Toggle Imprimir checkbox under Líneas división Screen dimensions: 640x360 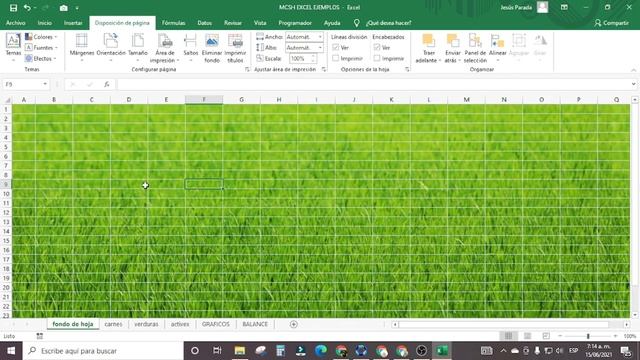[336, 58]
